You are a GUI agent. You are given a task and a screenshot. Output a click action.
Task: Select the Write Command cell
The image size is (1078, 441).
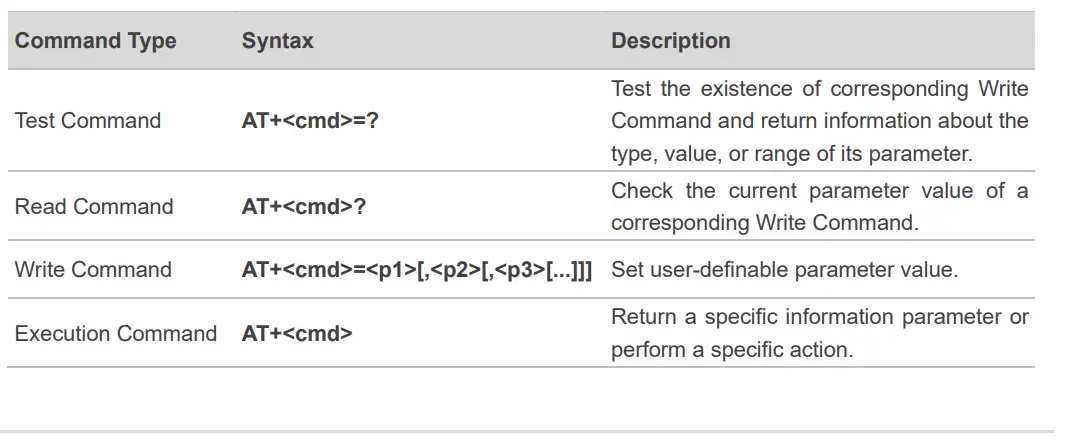point(93,270)
